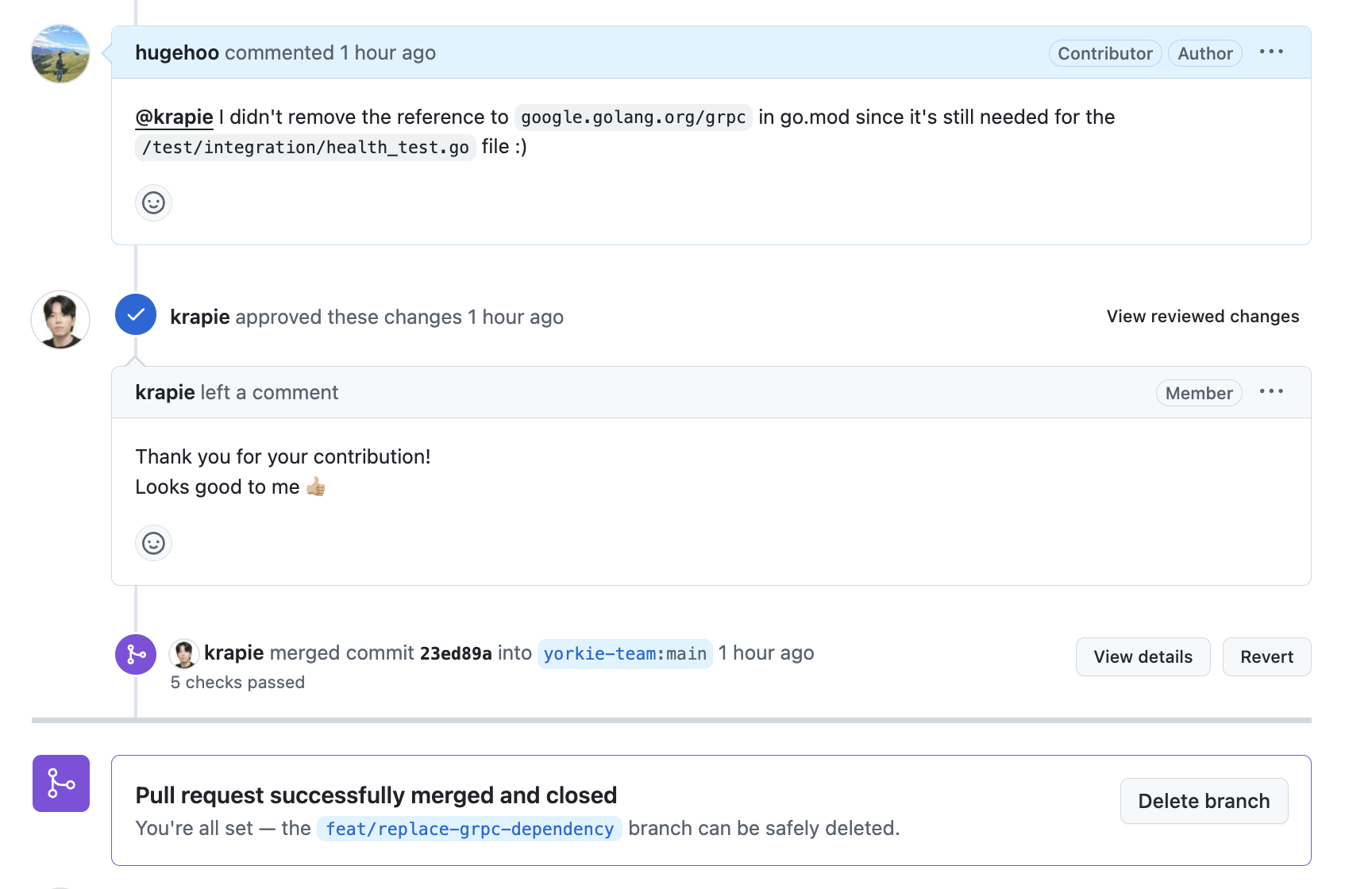Click the View details button
1372x889 pixels.
pos(1143,657)
